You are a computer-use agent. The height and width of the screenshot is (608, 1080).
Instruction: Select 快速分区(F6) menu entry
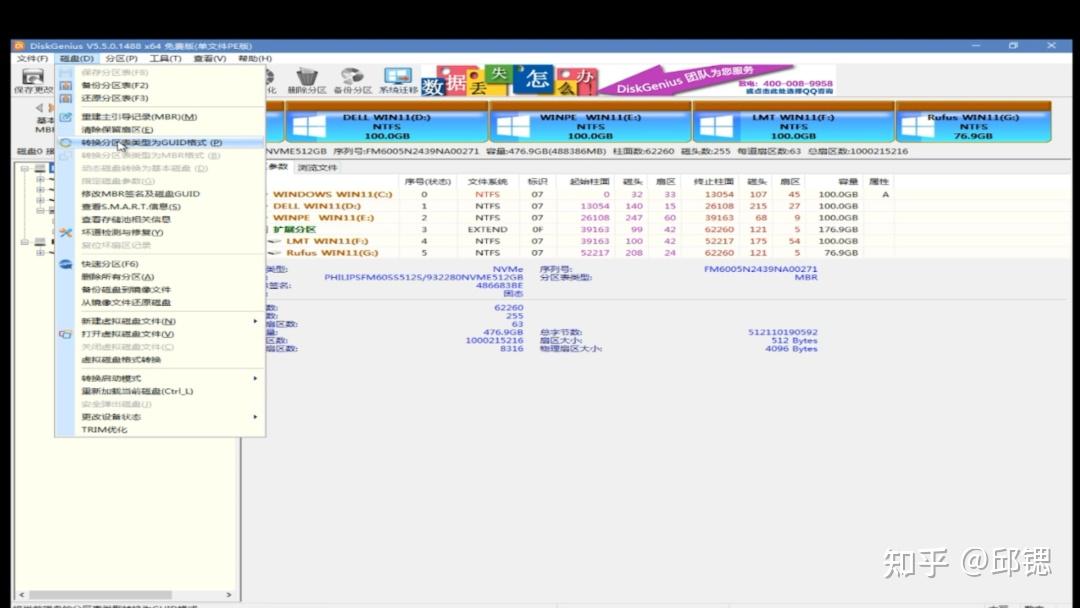point(160,264)
